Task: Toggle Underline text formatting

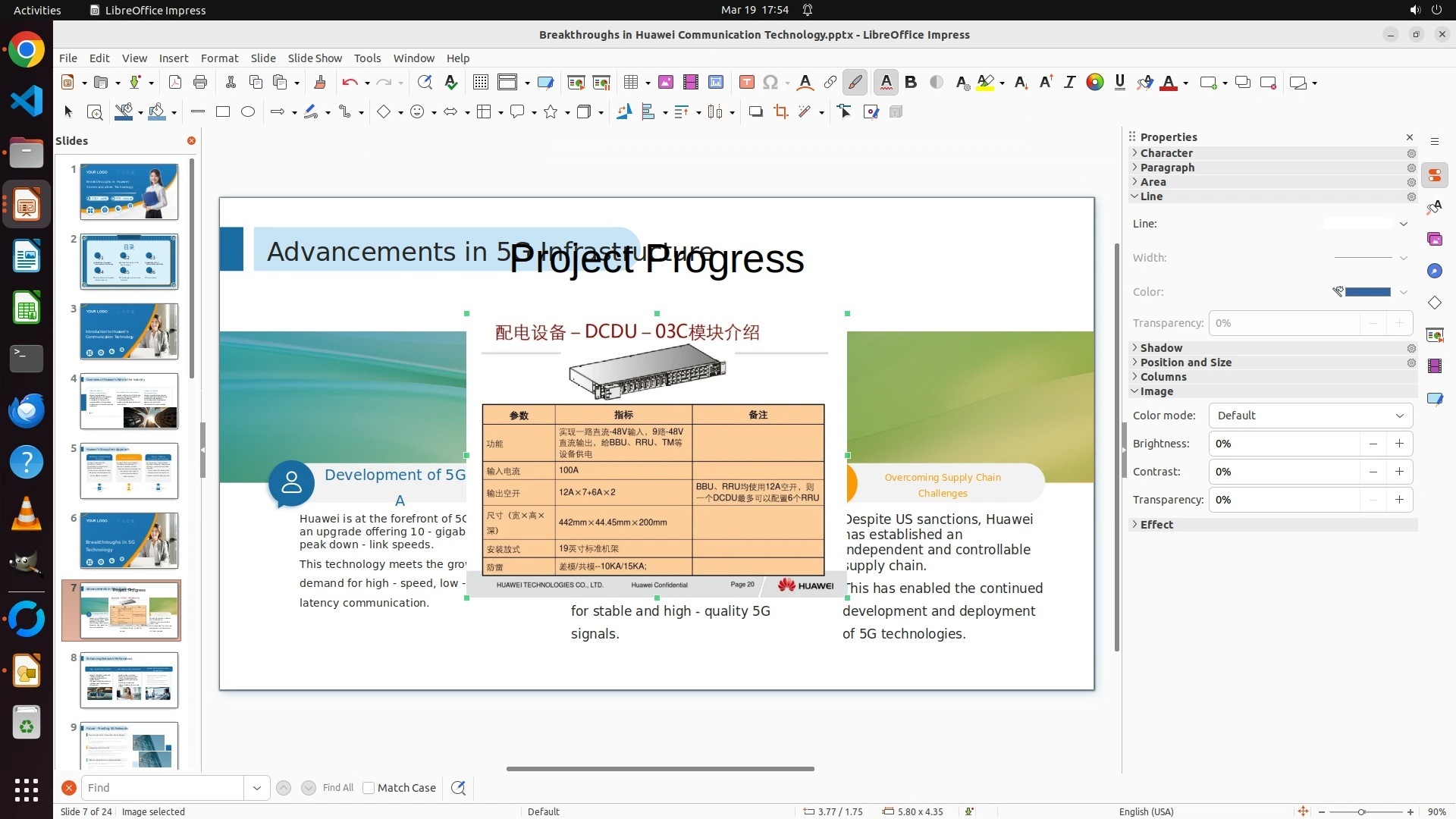Action: click(1120, 83)
